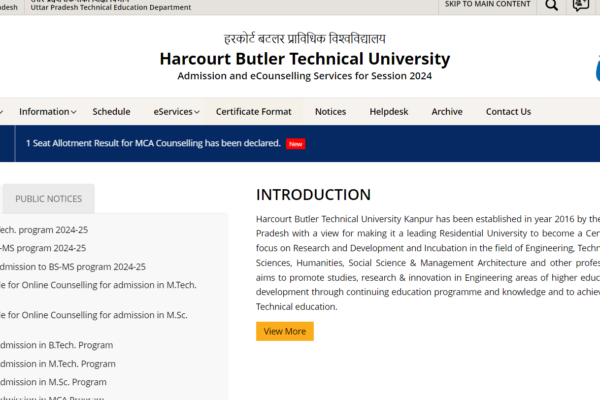Open the search magnifier icon
The width and height of the screenshot is (600, 400).
click(551, 5)
